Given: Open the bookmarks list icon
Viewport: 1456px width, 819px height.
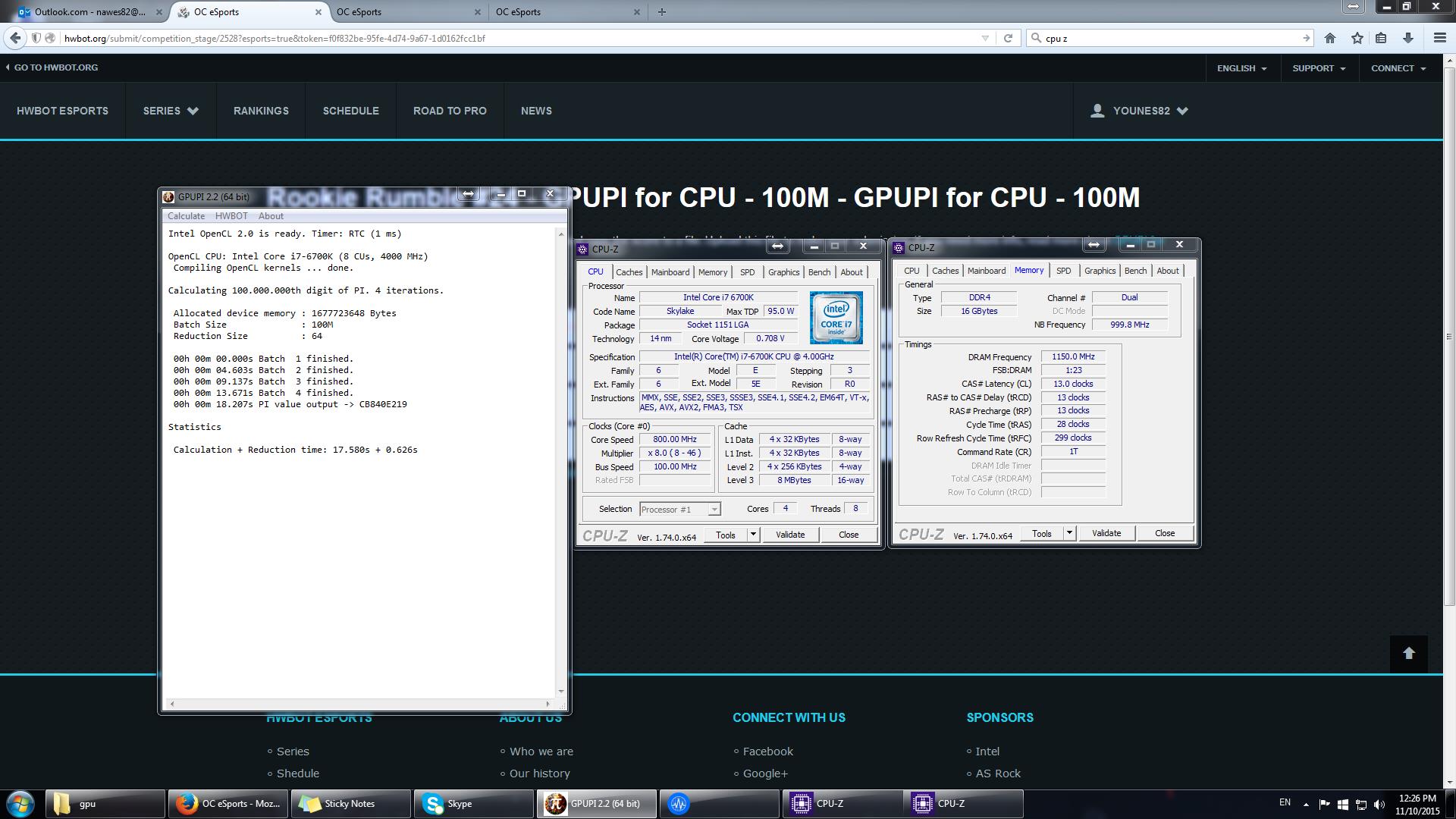Looking at the screenshot, I should [x=1381, y=38].
